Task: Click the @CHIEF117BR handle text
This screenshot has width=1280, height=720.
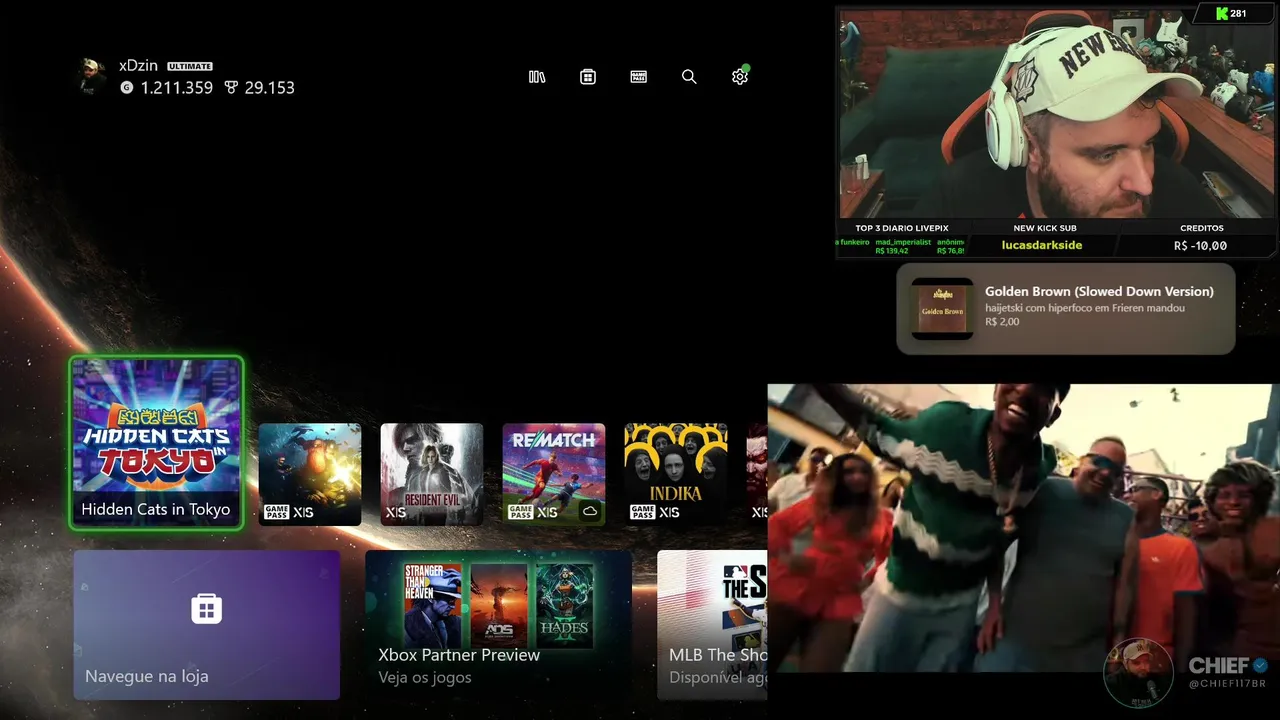Action: [1227, 684]
